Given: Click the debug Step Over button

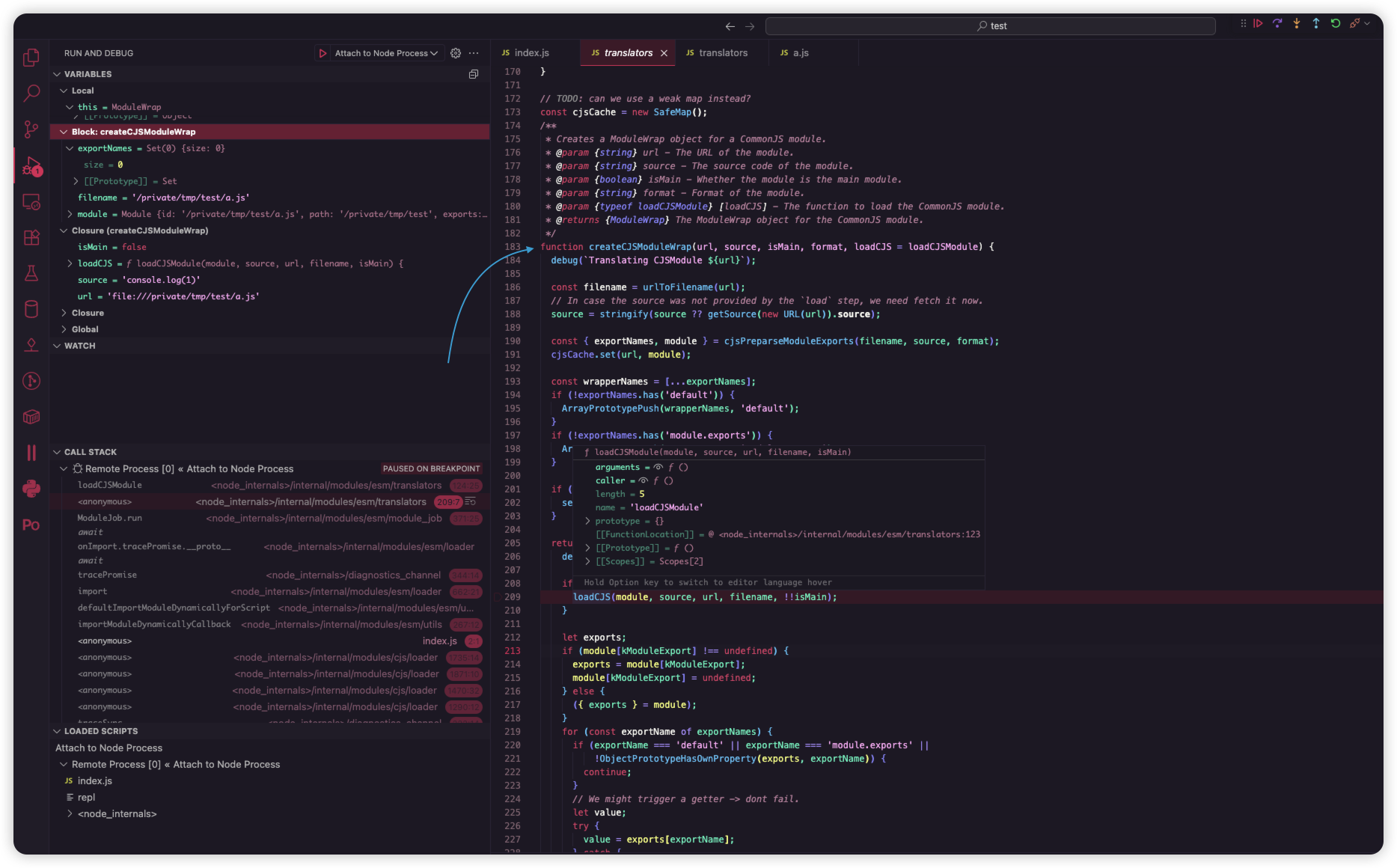Looking at the screenshot, I should (x=1277, y=24).
